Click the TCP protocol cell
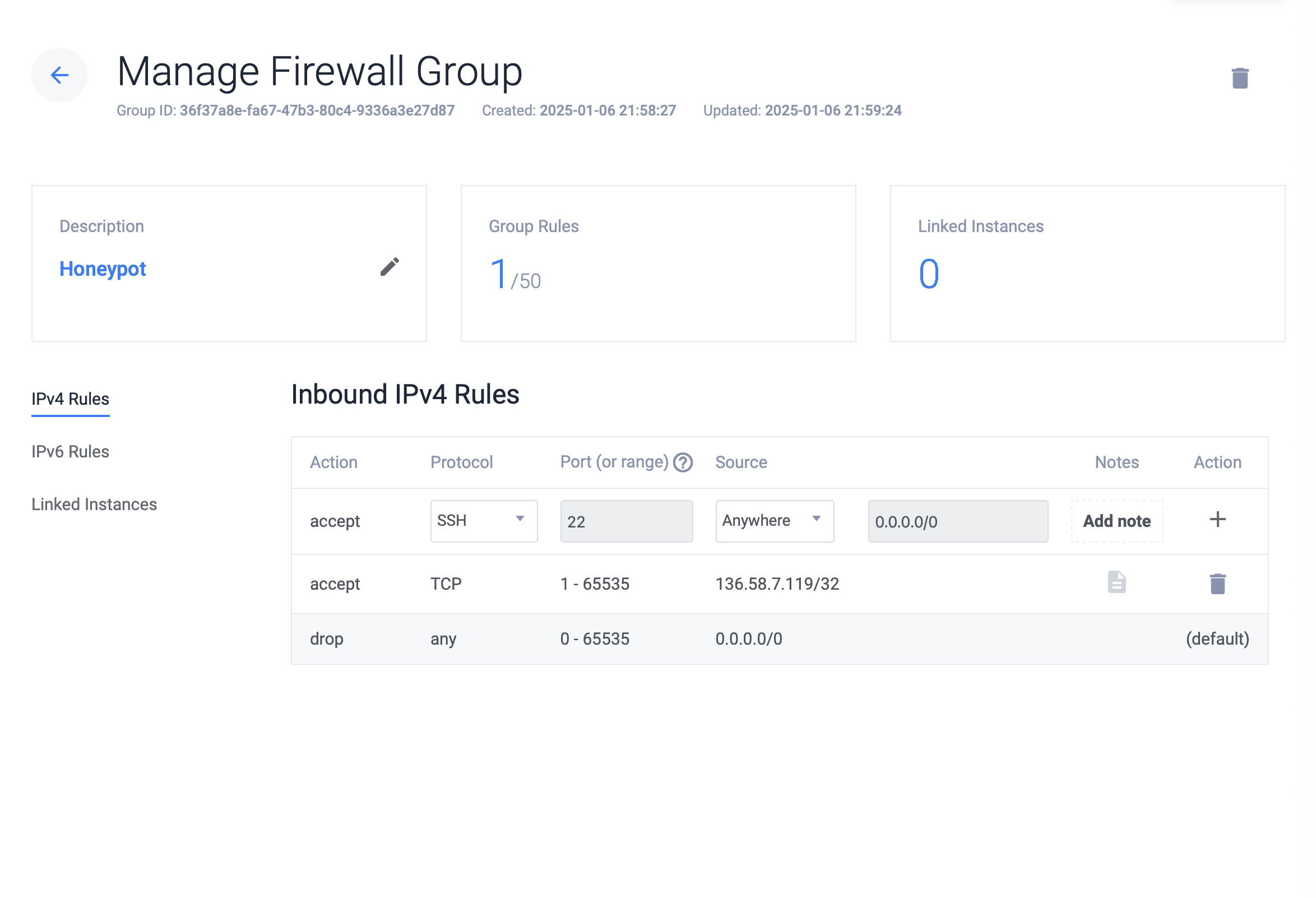The image size is (1316, 898). (x=446, y=584)
